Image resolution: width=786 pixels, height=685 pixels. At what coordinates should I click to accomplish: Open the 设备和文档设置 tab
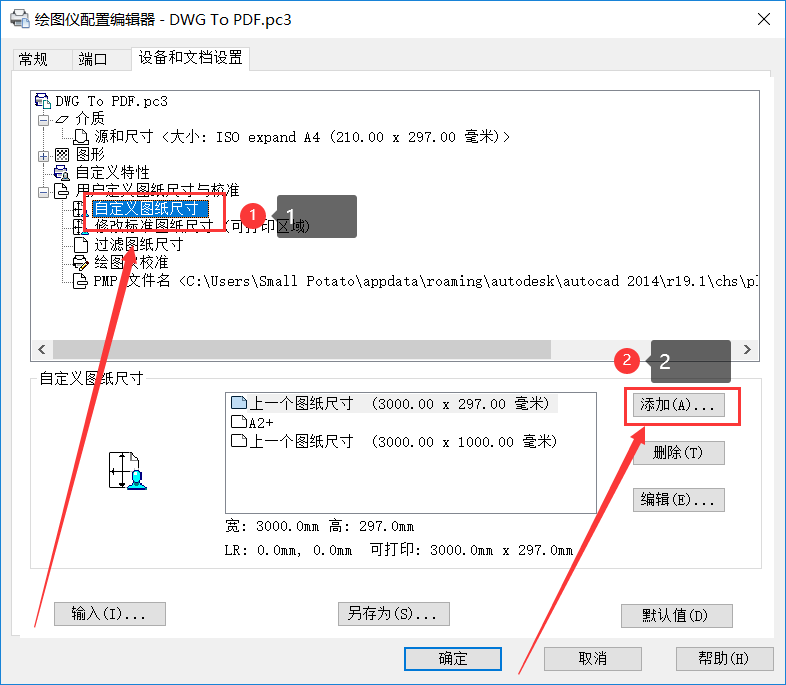190,58
